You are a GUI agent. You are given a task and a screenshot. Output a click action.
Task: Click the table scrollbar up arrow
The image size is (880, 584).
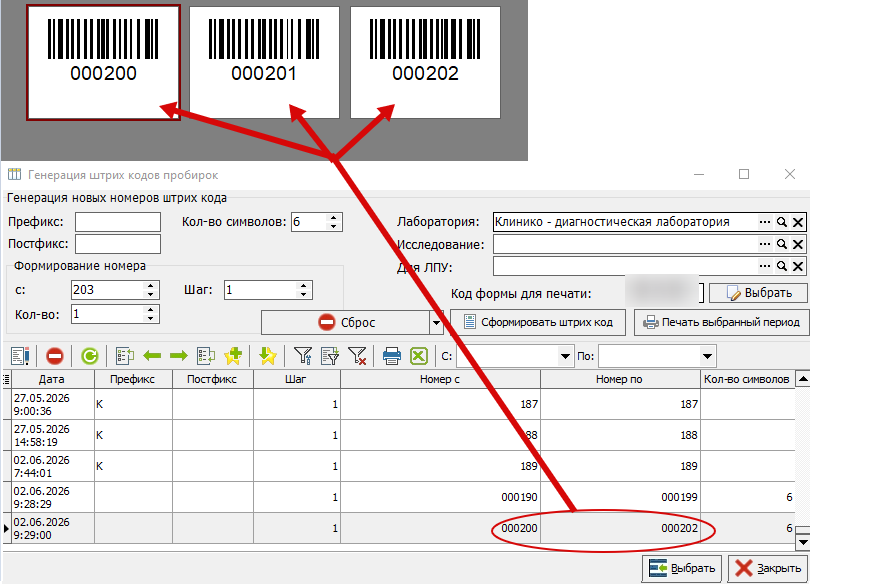803,380
